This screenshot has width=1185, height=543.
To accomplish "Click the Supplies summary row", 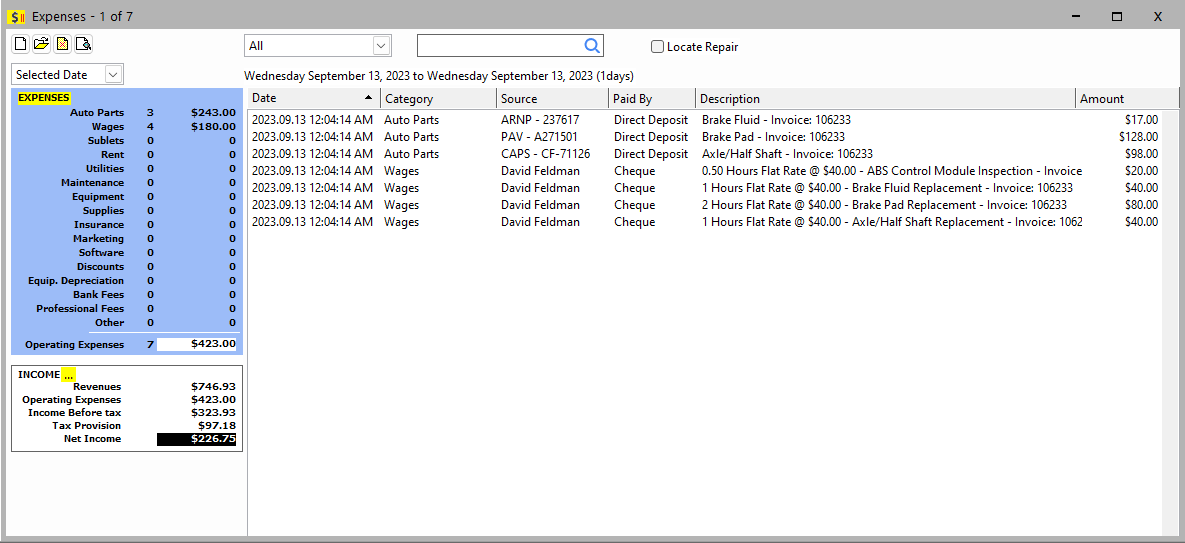I will click(x=127, y=210).
